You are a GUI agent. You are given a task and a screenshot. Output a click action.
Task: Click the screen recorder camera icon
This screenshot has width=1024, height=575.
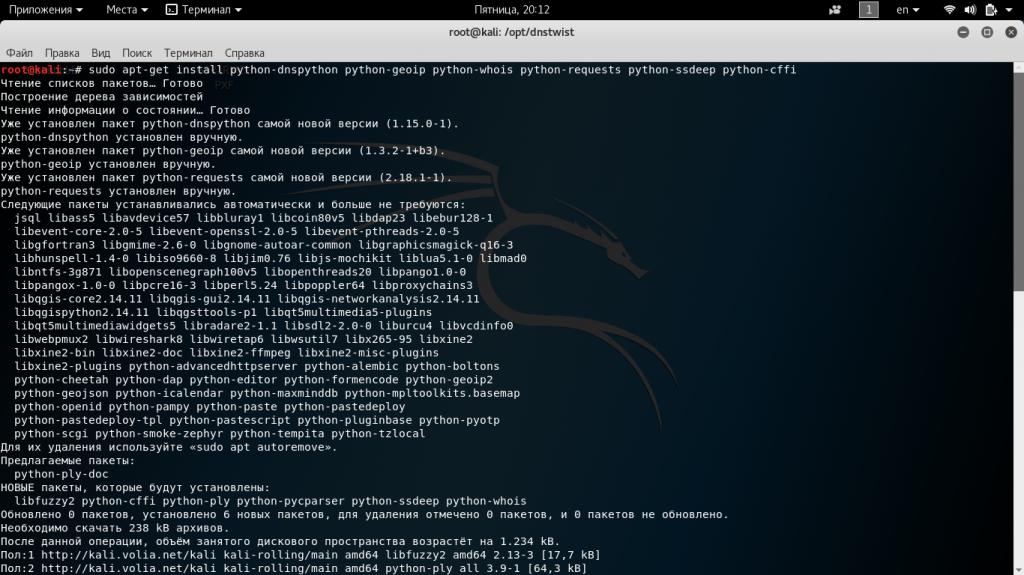tap(835, 10)
